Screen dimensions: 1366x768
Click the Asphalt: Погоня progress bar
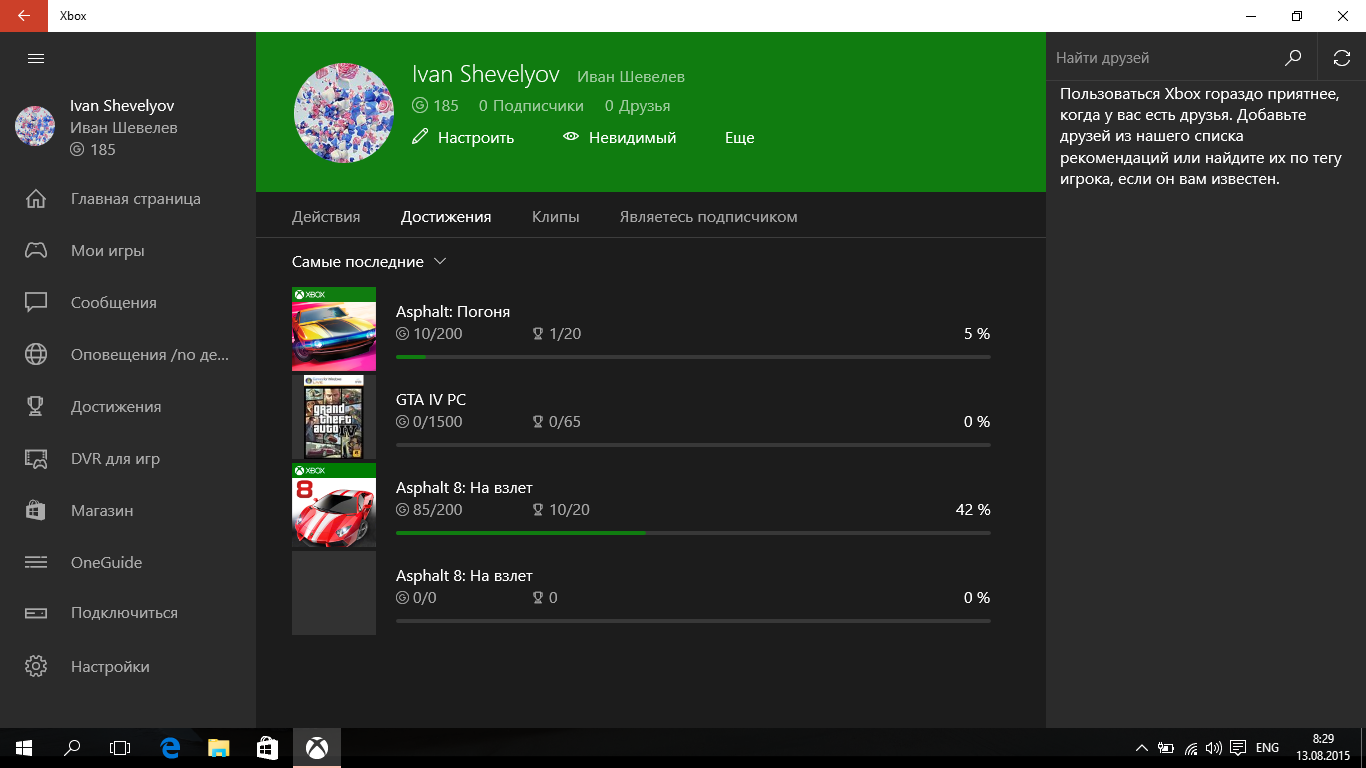pos(693,356)
